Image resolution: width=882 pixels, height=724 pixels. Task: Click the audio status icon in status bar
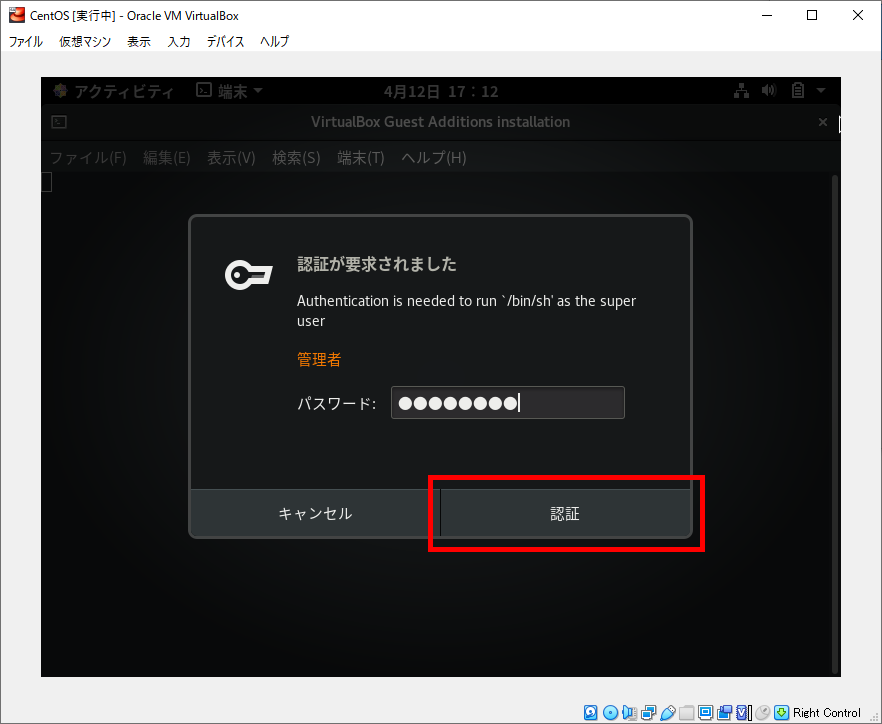(629, 713)
